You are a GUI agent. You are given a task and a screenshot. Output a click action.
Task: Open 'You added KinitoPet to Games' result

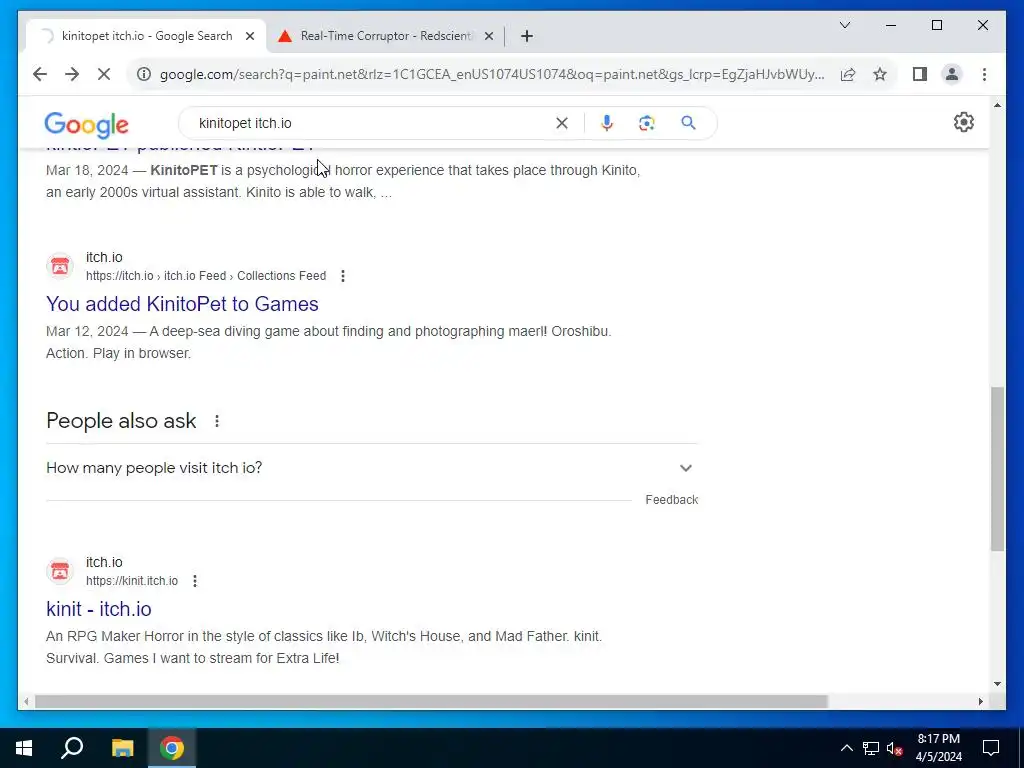[x=182, y=304]
